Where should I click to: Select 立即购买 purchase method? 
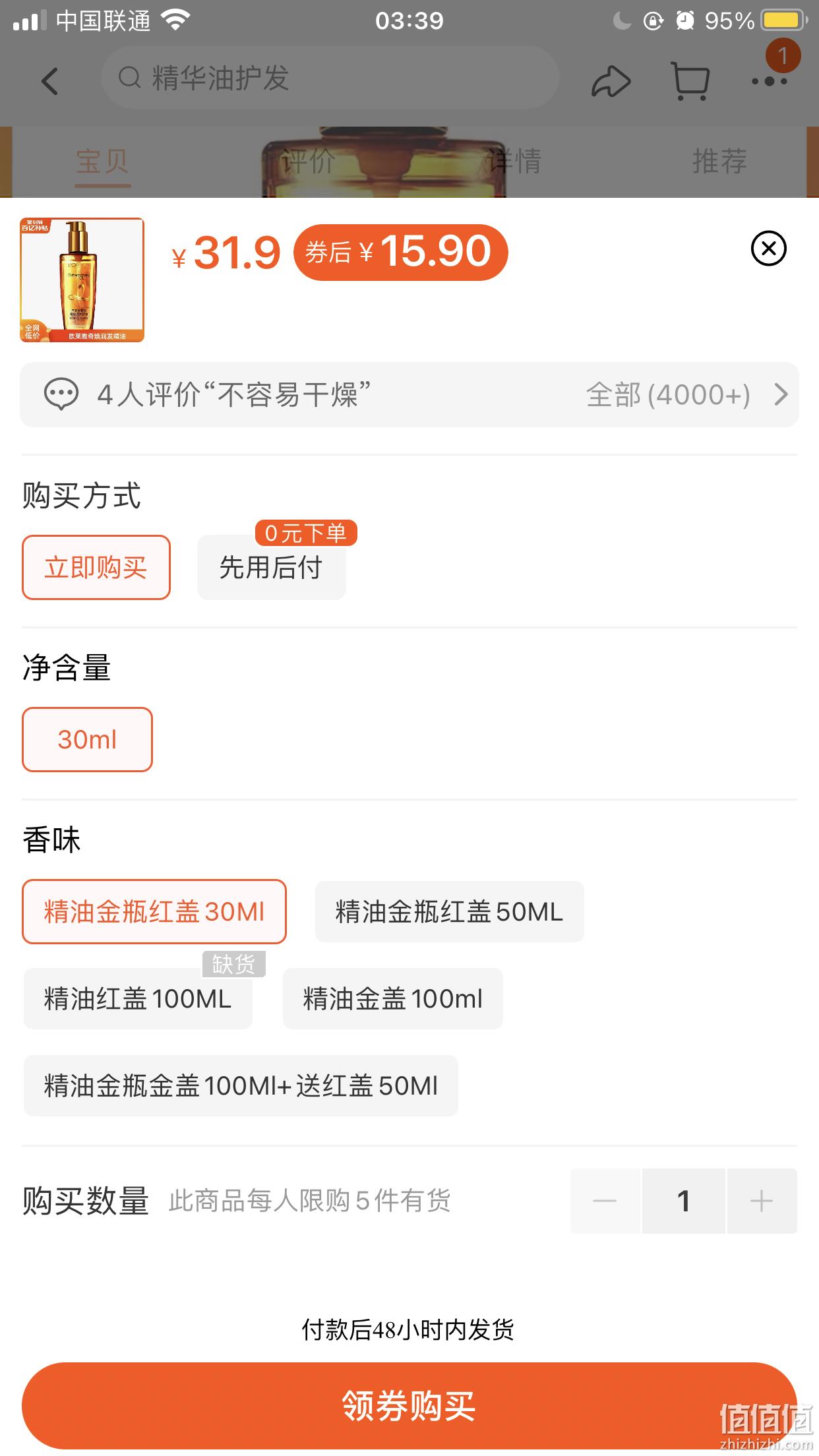point(96,567)
